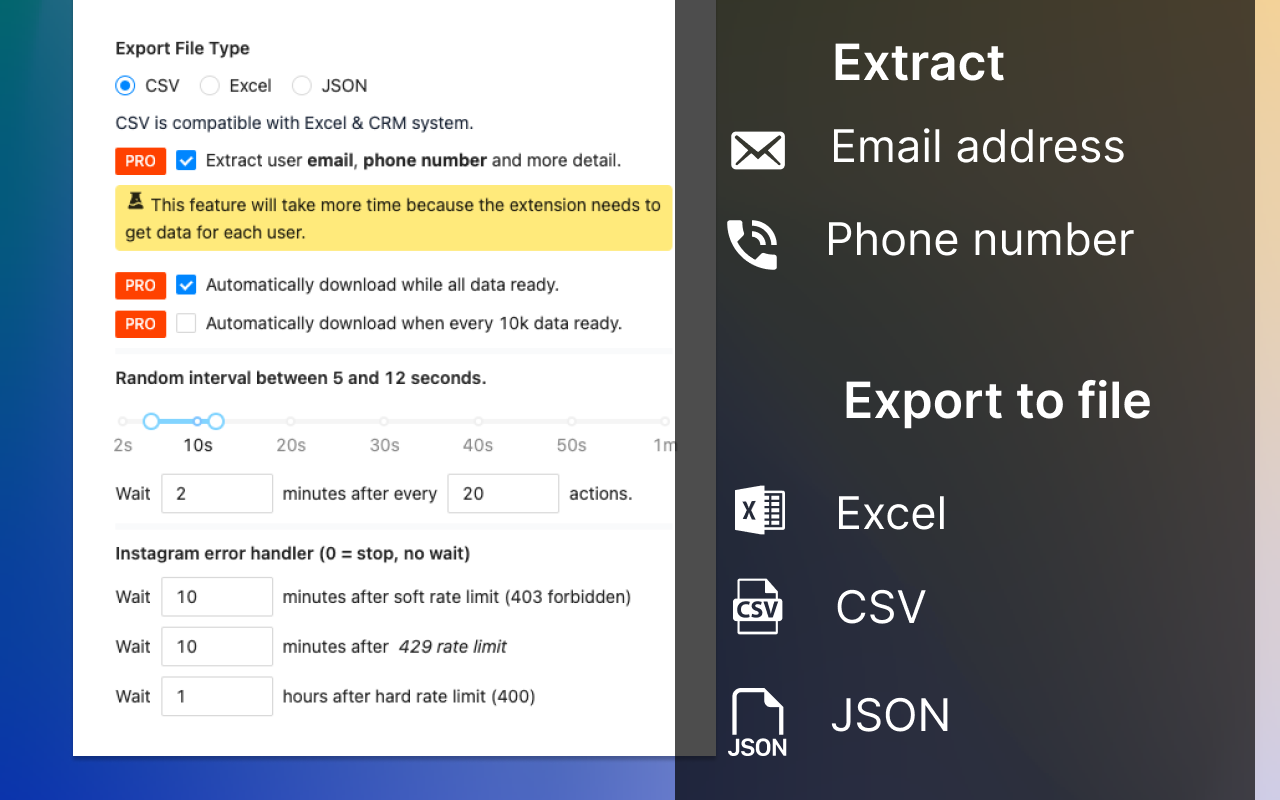
Task: Click the left handle of interval slider
Action: pyautogui.click(x=151, y=421)
